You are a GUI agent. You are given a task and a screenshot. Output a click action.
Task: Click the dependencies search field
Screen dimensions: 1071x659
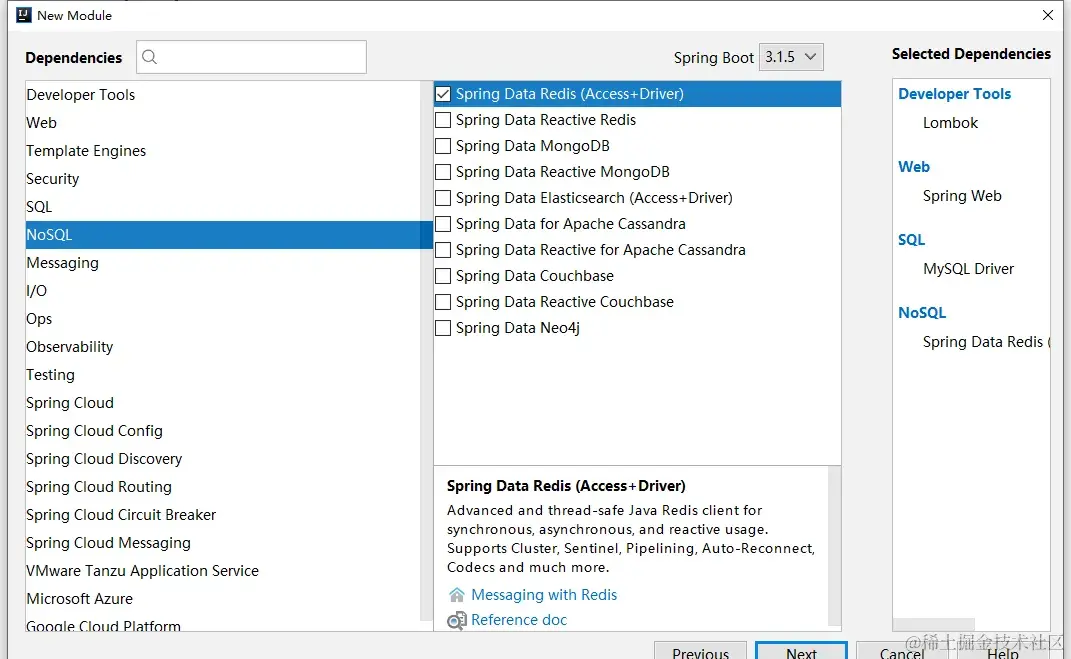(x=262, y=57)
